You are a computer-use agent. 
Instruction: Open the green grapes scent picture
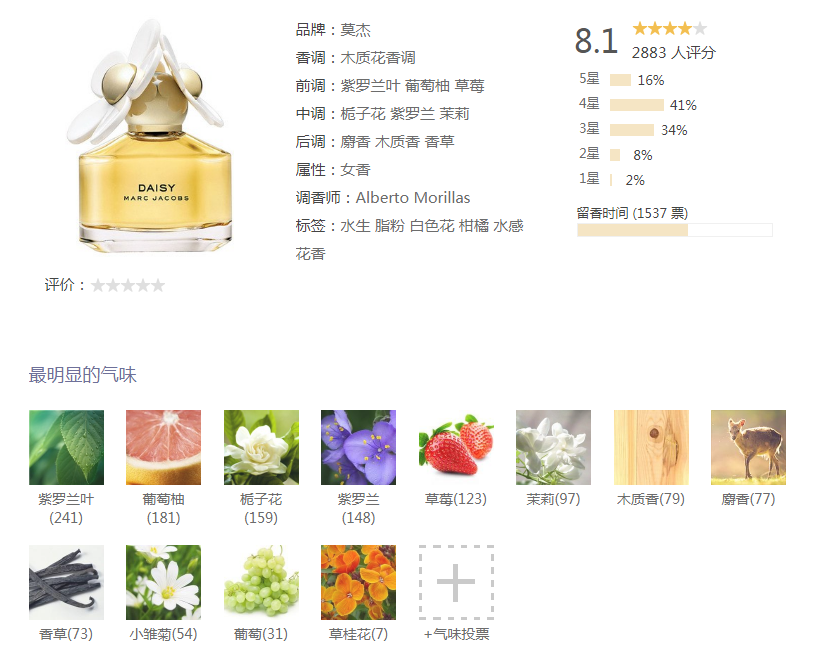pos(261,582)
